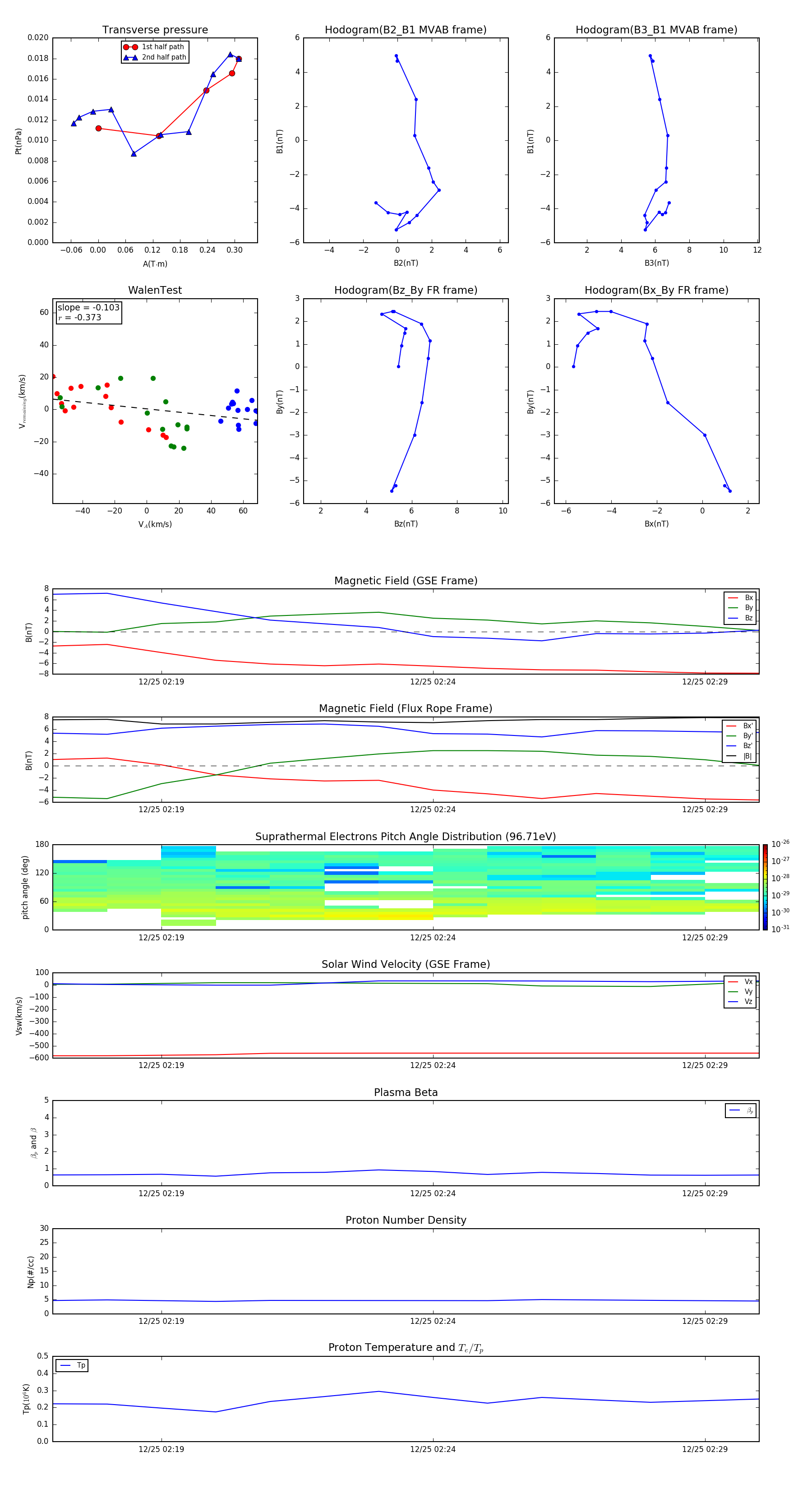Click the '2nd half path' triangle legend marker
Image resolution: width=812 pixels, height=1489 pixels.
point(131,57)
